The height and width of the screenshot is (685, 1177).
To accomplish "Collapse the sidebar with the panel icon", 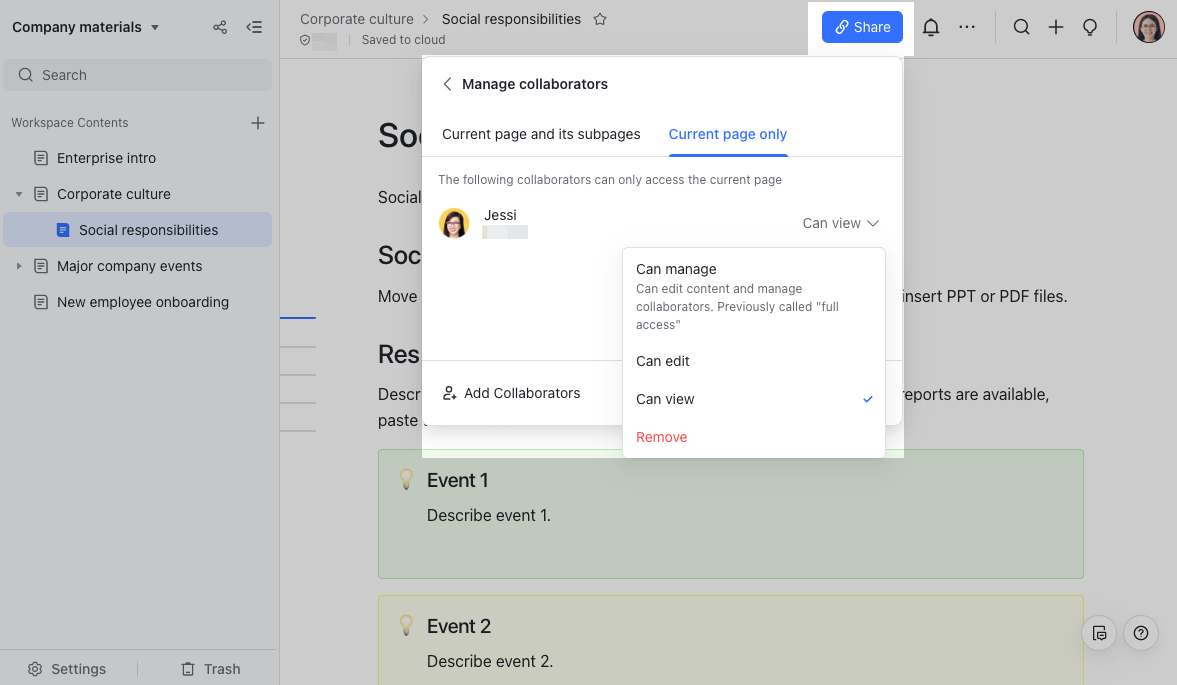I will tap(254, 27).
